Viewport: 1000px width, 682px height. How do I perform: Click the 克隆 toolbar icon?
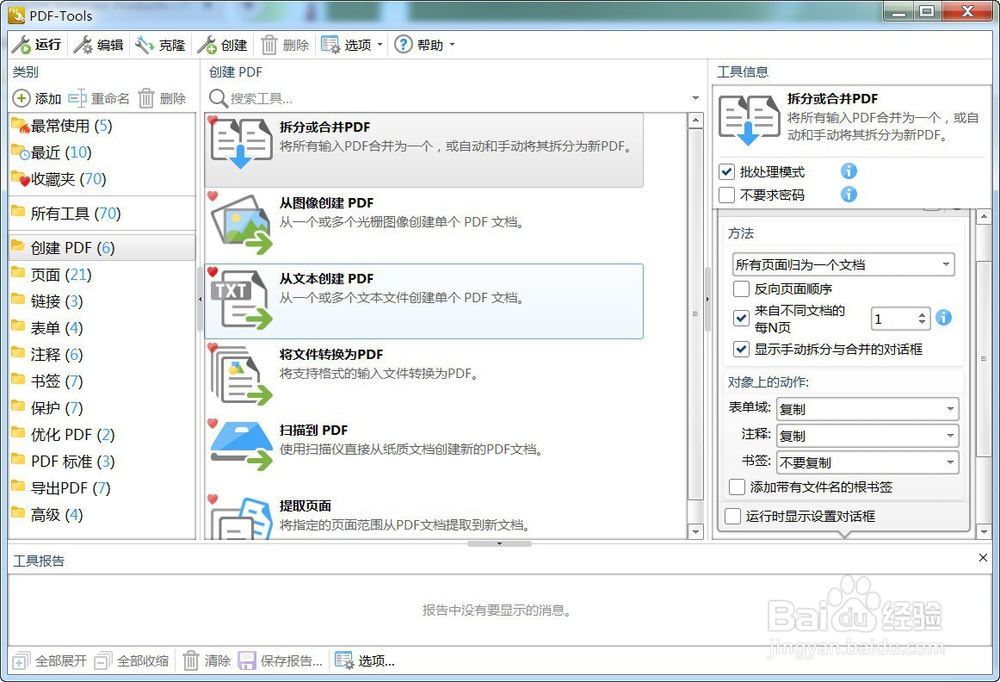coord(163,44)
